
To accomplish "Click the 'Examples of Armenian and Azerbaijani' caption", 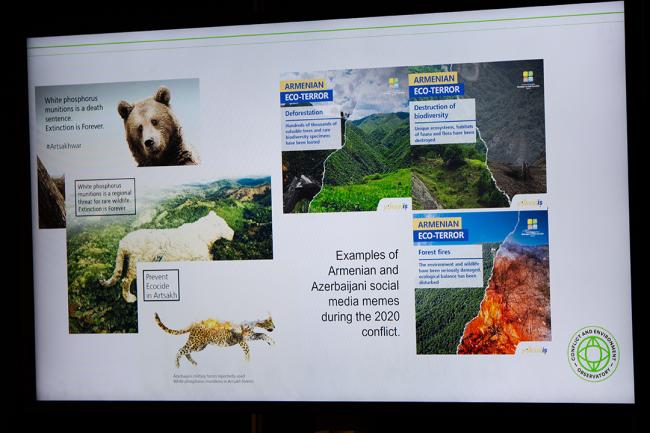I will click(x=356, y=293).
